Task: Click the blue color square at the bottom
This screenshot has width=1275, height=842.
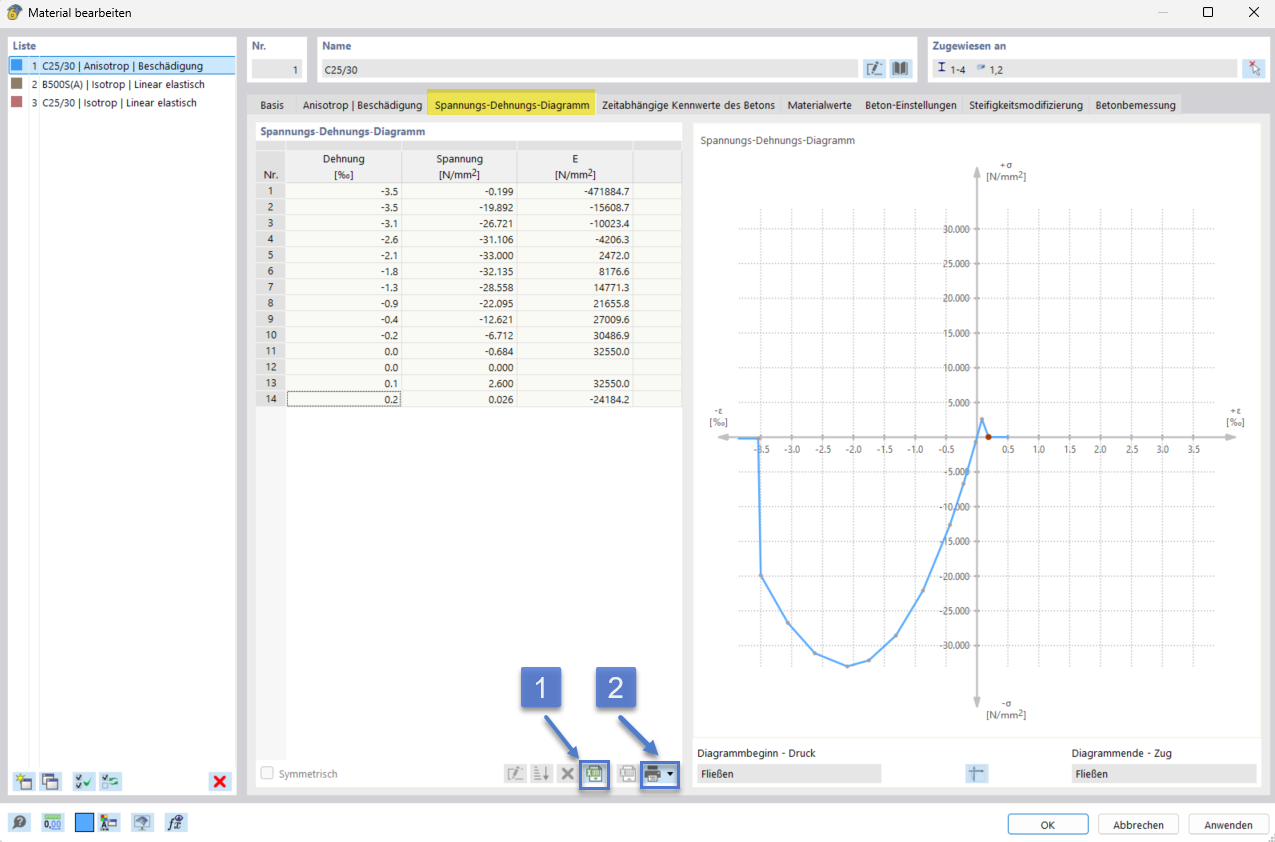Action: [84, 822]
